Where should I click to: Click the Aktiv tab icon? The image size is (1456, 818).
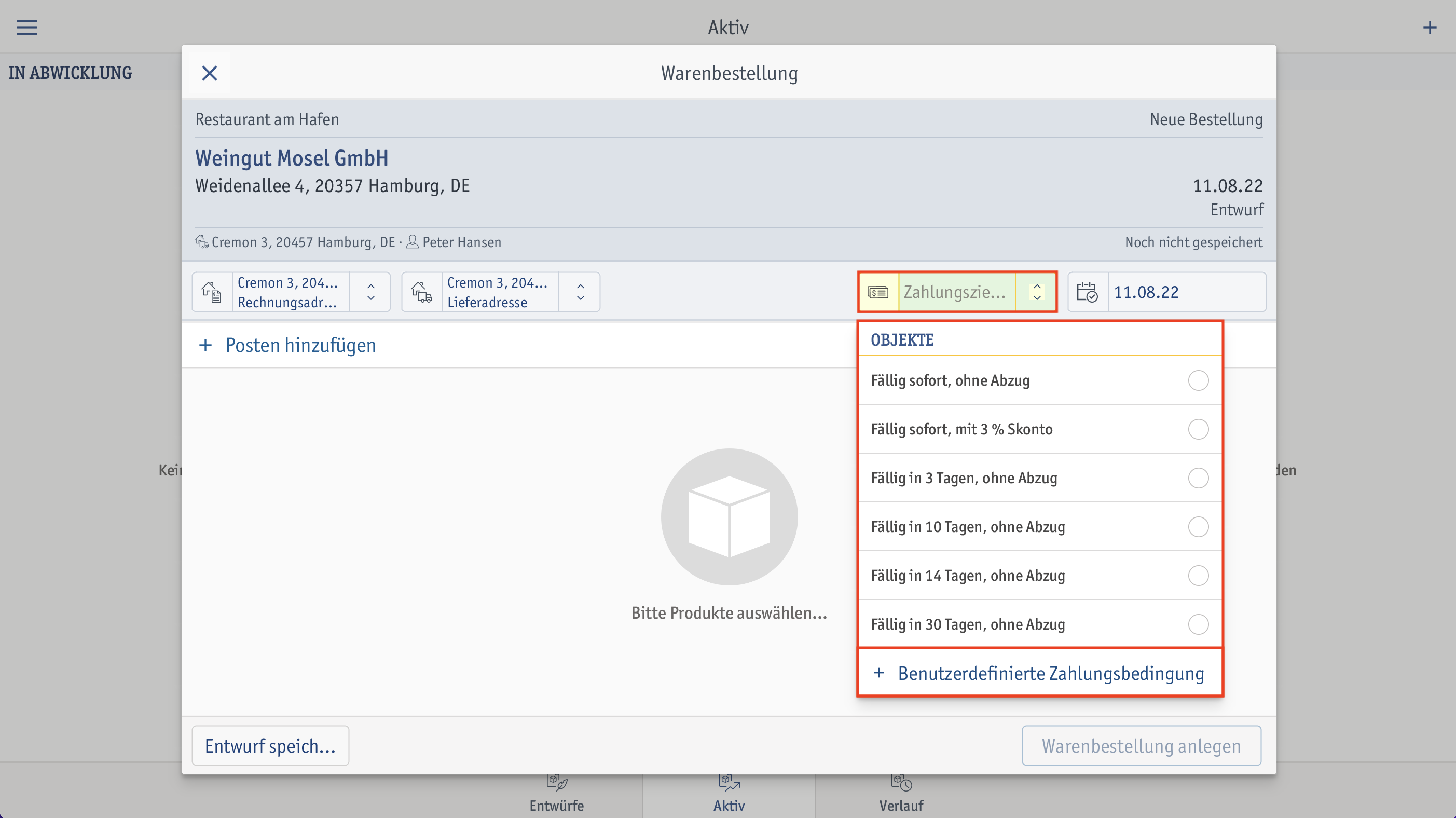pyautogui.click(x=729, y=782)
